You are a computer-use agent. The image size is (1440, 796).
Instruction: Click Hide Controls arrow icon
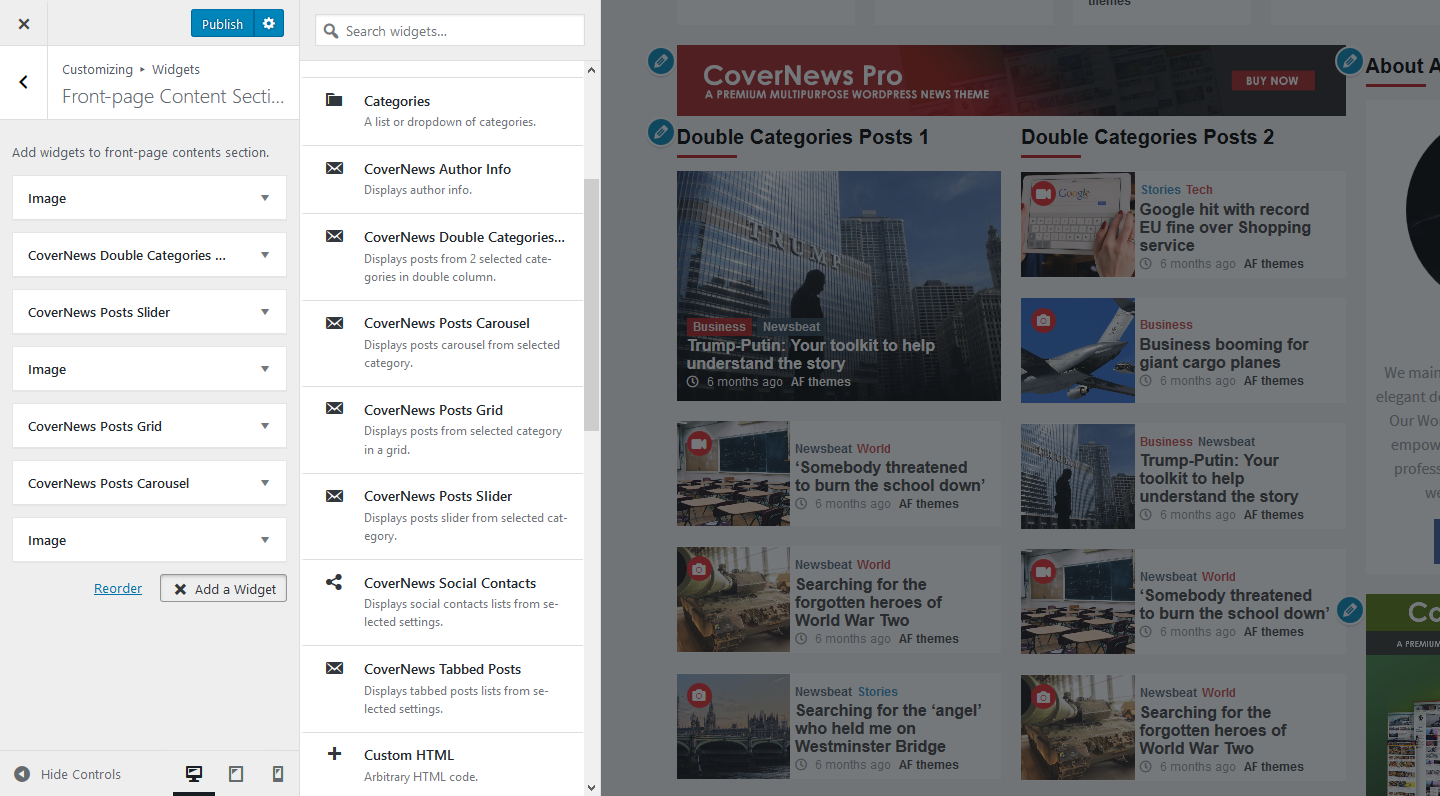(x=22, y=774)
